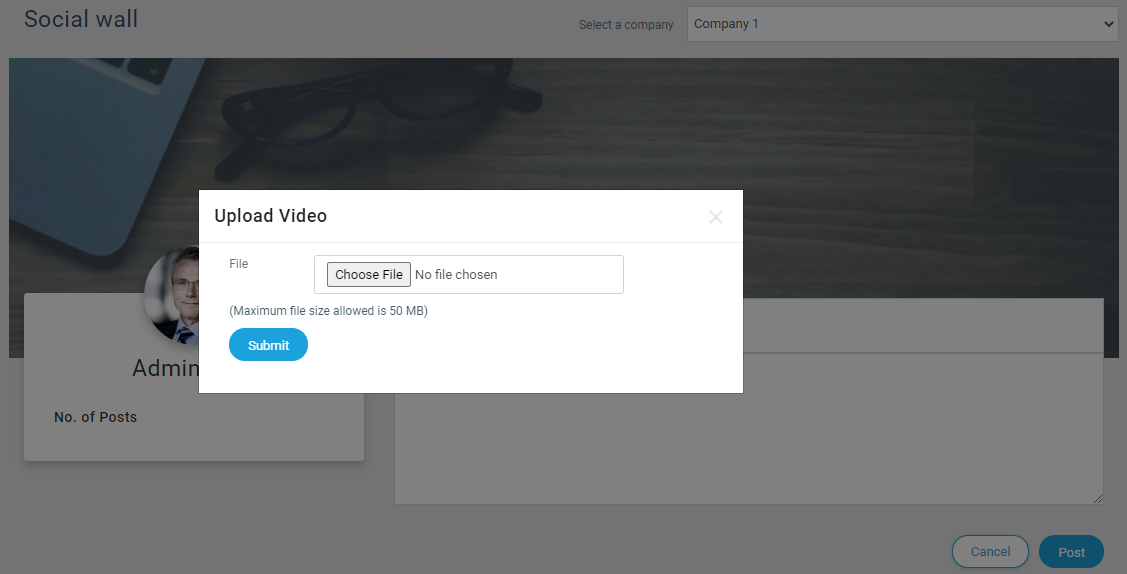Click the Choose File button

tap(369, 275)
